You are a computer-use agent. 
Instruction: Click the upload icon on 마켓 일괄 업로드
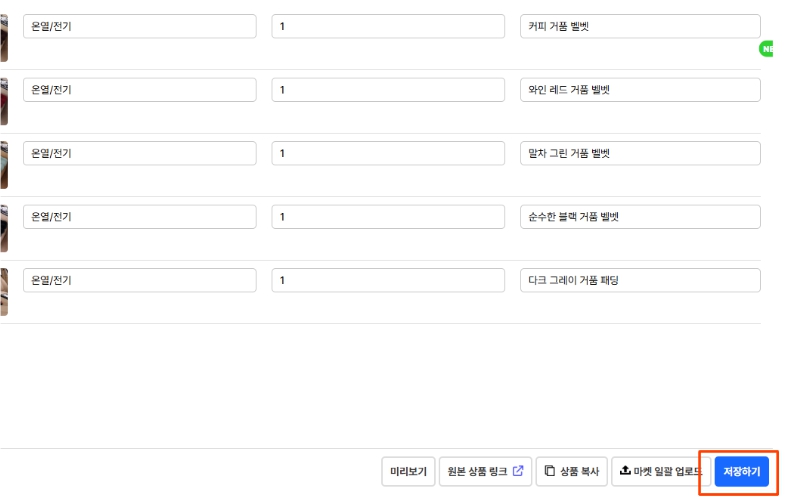click(x=625, y=471)
